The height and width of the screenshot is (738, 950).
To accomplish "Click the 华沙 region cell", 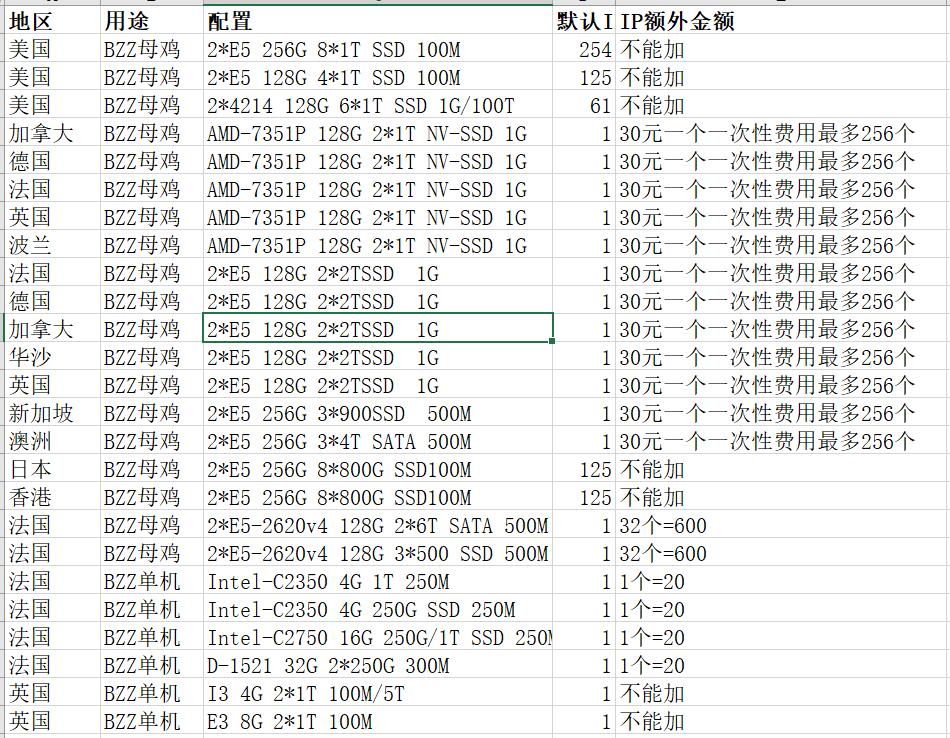I will pos(50,357).
